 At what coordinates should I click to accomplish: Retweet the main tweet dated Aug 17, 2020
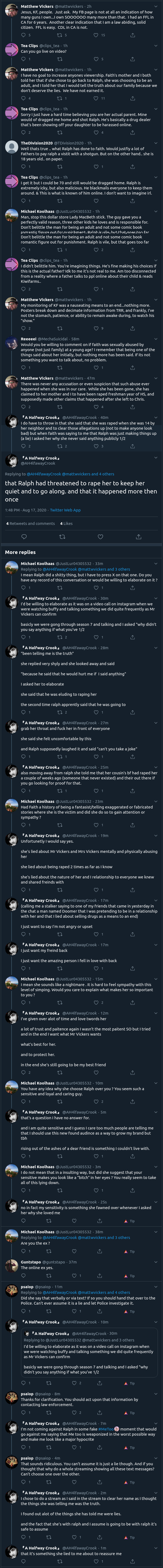60,536
